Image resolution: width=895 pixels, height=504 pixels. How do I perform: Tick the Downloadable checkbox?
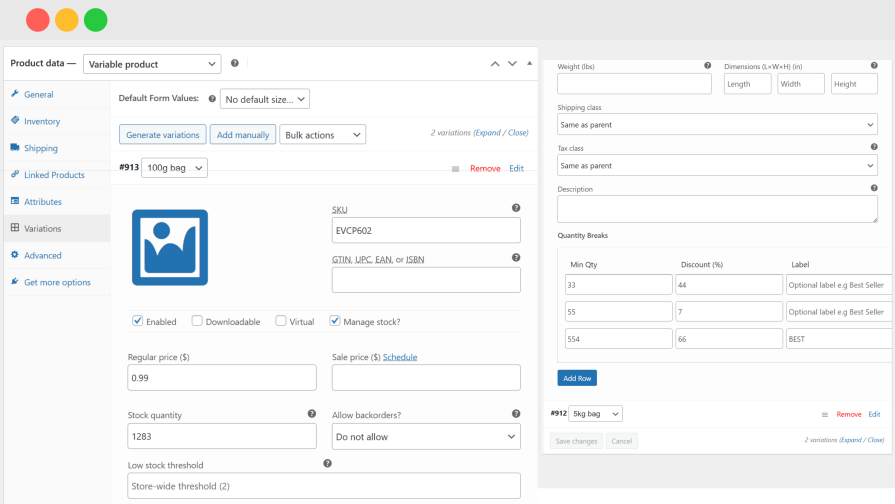point(197,321)
